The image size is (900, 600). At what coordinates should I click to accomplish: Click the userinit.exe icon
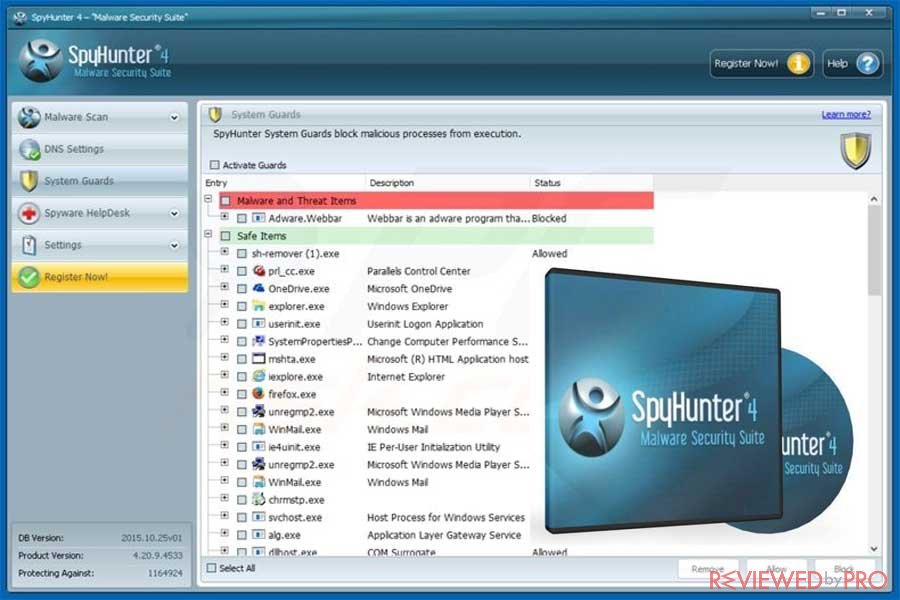259,324
